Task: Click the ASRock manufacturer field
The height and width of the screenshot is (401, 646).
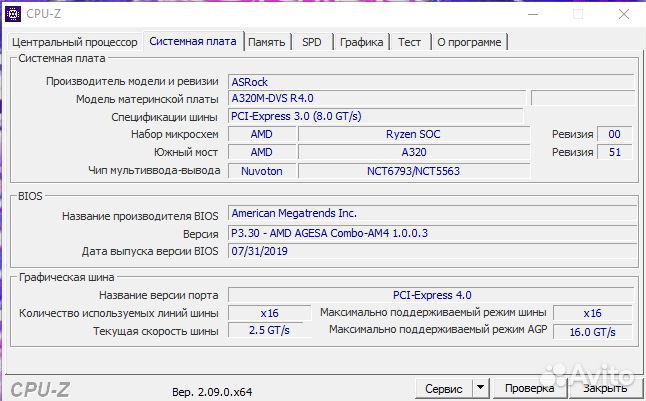Action: 431,82
